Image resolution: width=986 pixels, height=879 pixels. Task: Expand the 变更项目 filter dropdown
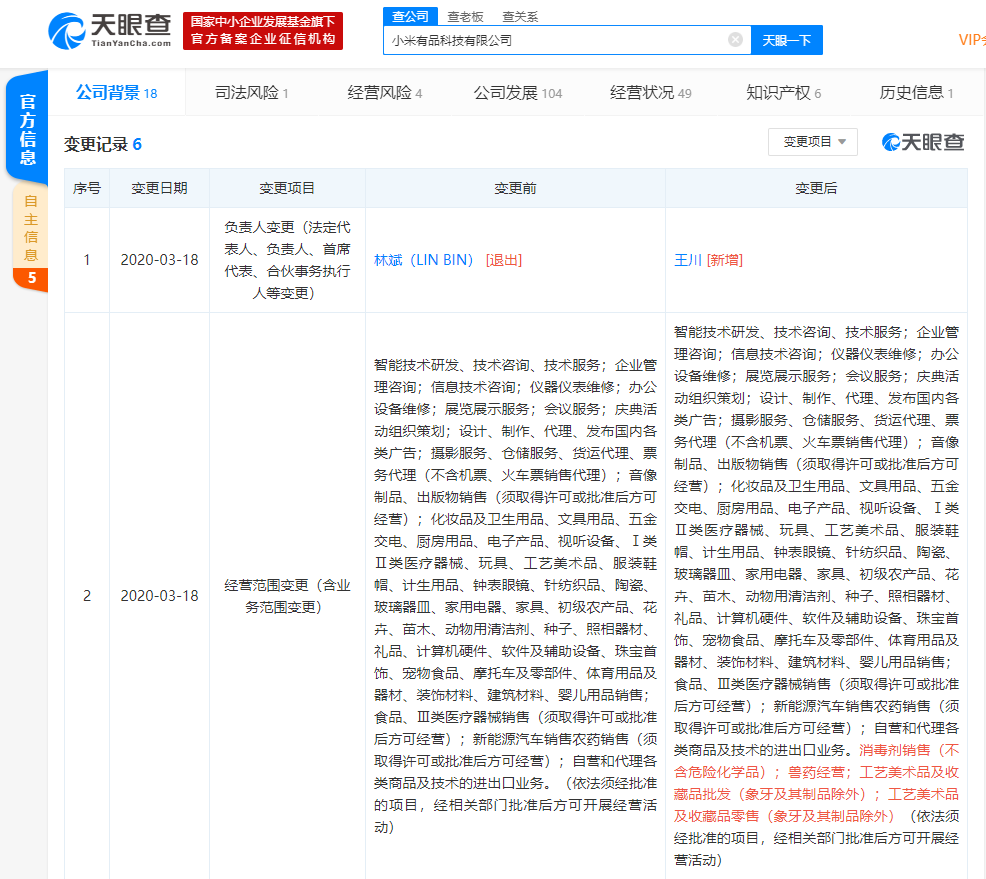coord(812,142)
